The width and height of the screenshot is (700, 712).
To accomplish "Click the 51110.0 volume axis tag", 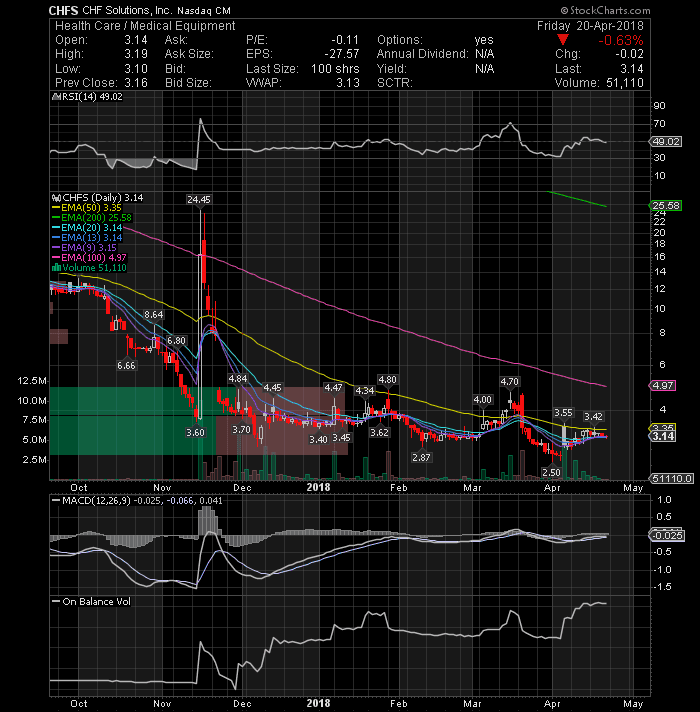I will pos(672,478).
